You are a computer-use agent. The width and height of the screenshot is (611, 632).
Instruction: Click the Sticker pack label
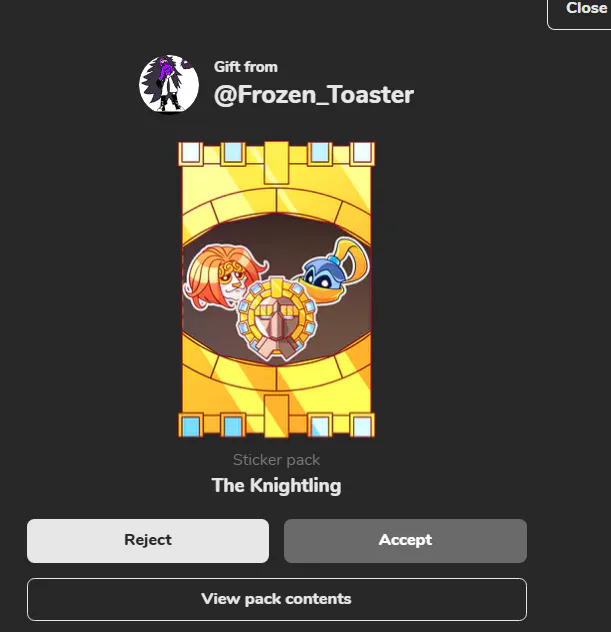click(x=276, y=460)
